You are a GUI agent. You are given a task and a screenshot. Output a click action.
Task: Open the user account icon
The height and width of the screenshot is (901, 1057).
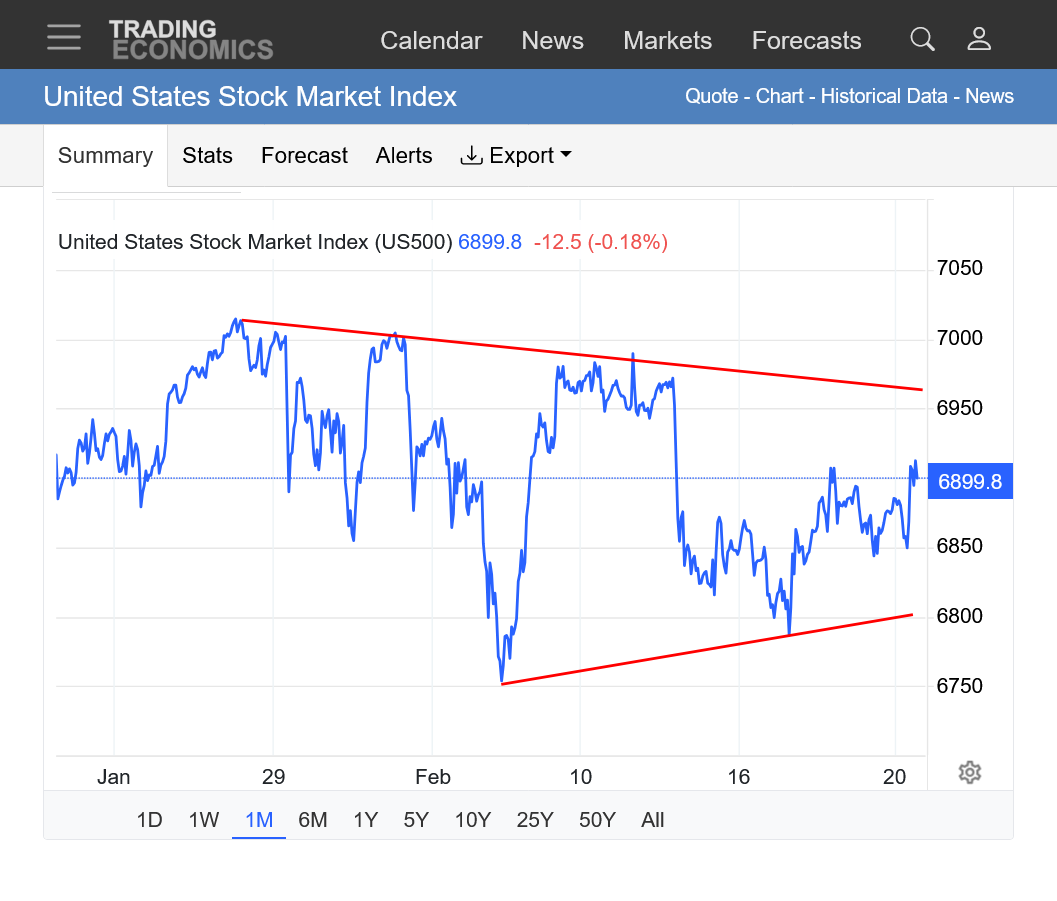979,39
